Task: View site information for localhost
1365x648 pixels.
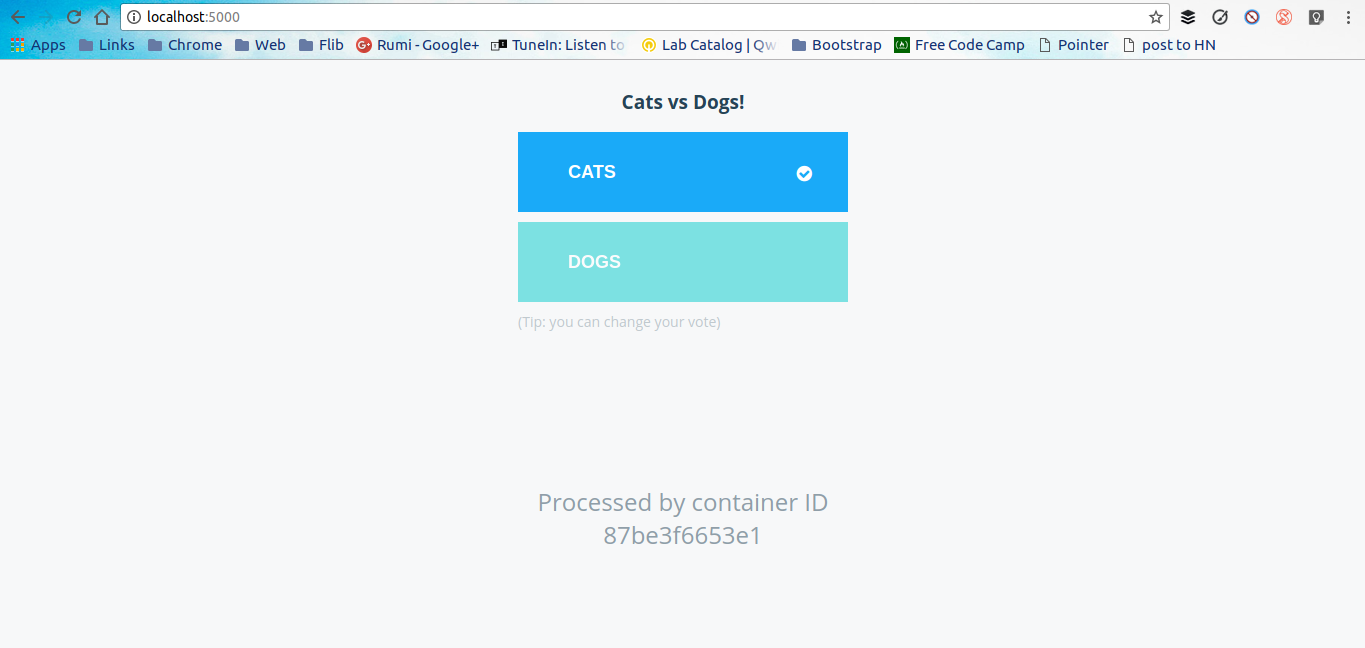Action: click(x=134, y=17)
